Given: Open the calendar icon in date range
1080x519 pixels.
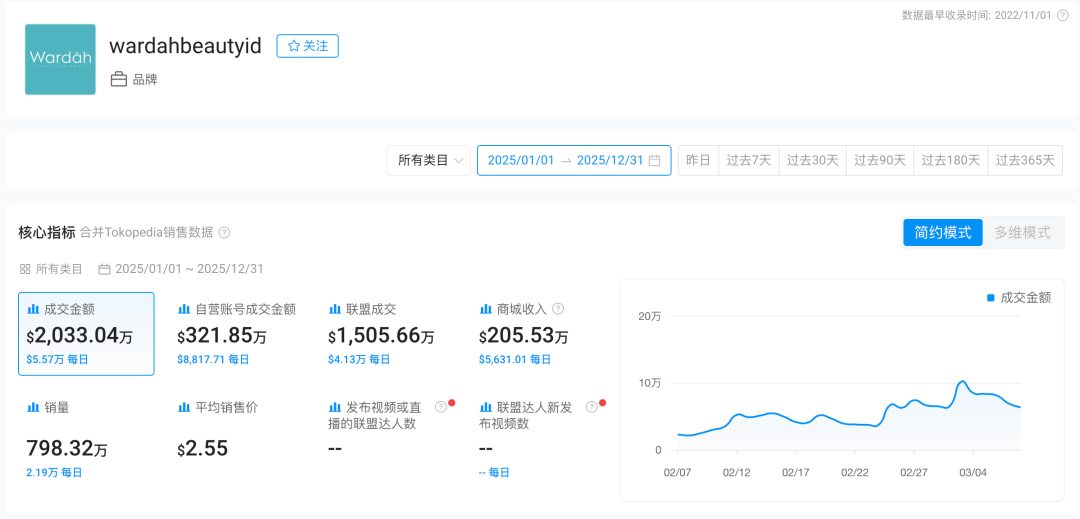Looking at the screenshot, I should [x=654, y=160].
